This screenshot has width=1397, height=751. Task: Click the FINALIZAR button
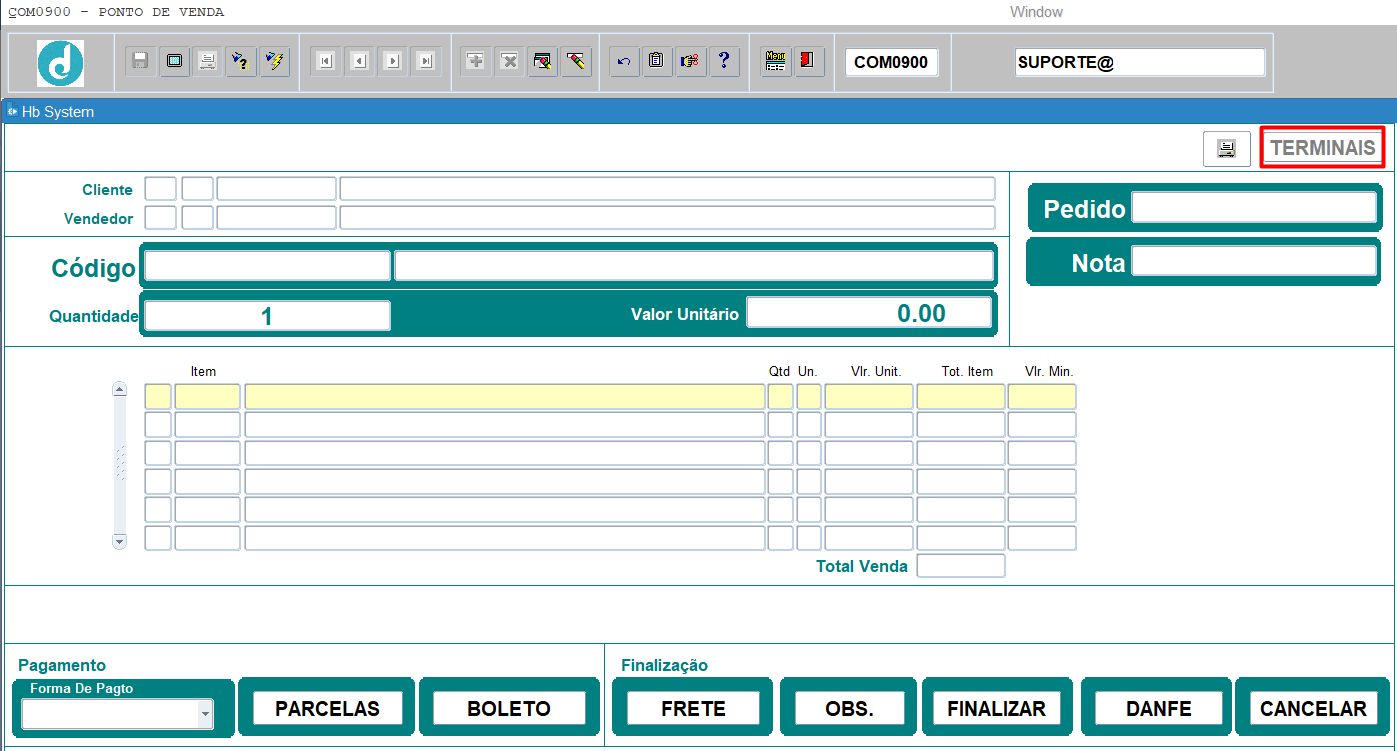[996, 709]
